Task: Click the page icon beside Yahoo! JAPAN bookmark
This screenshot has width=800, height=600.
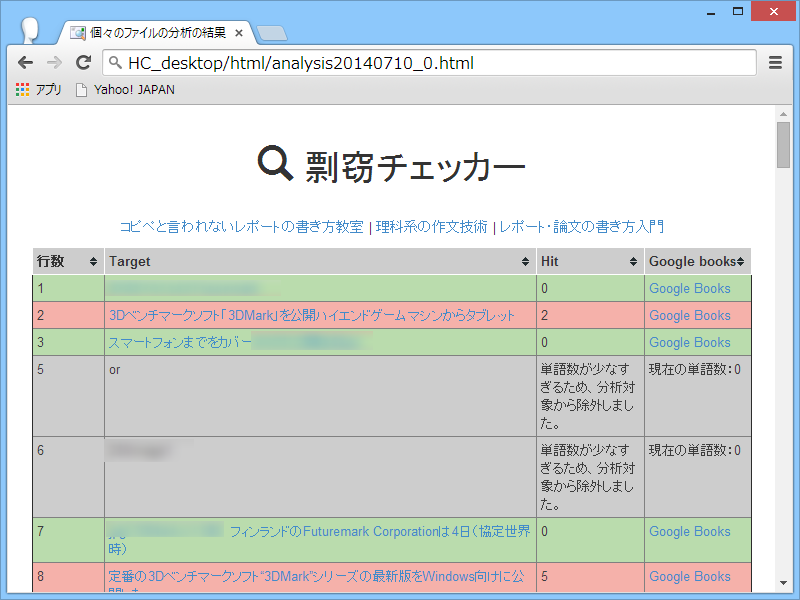Action: click(82, 89)
